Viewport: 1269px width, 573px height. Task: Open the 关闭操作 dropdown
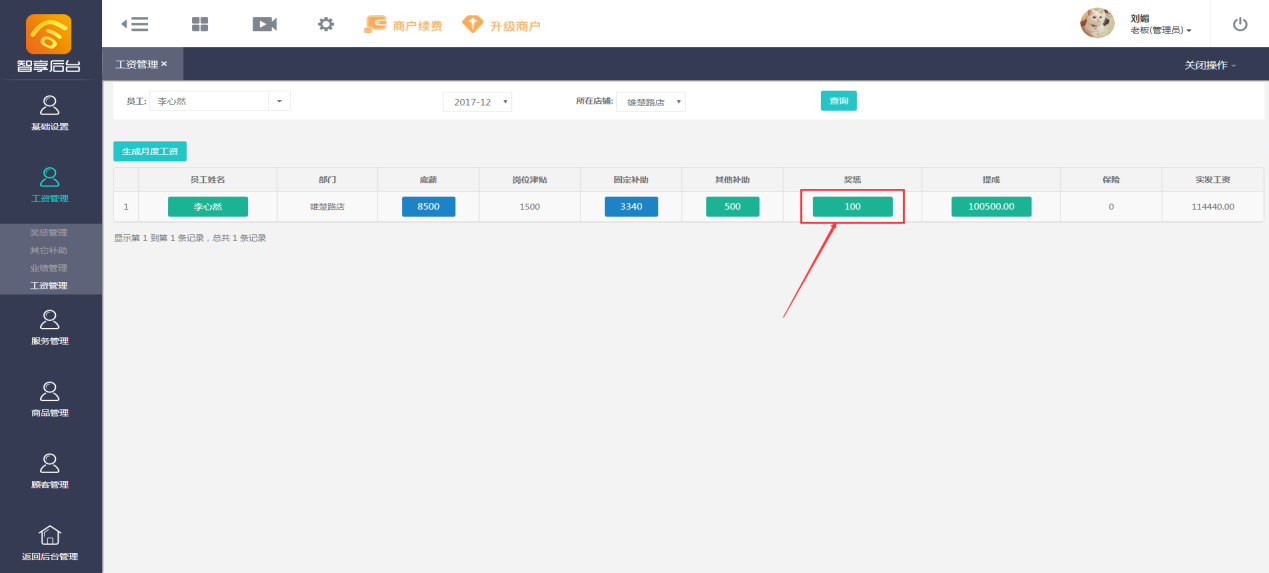coord(1210,65)
